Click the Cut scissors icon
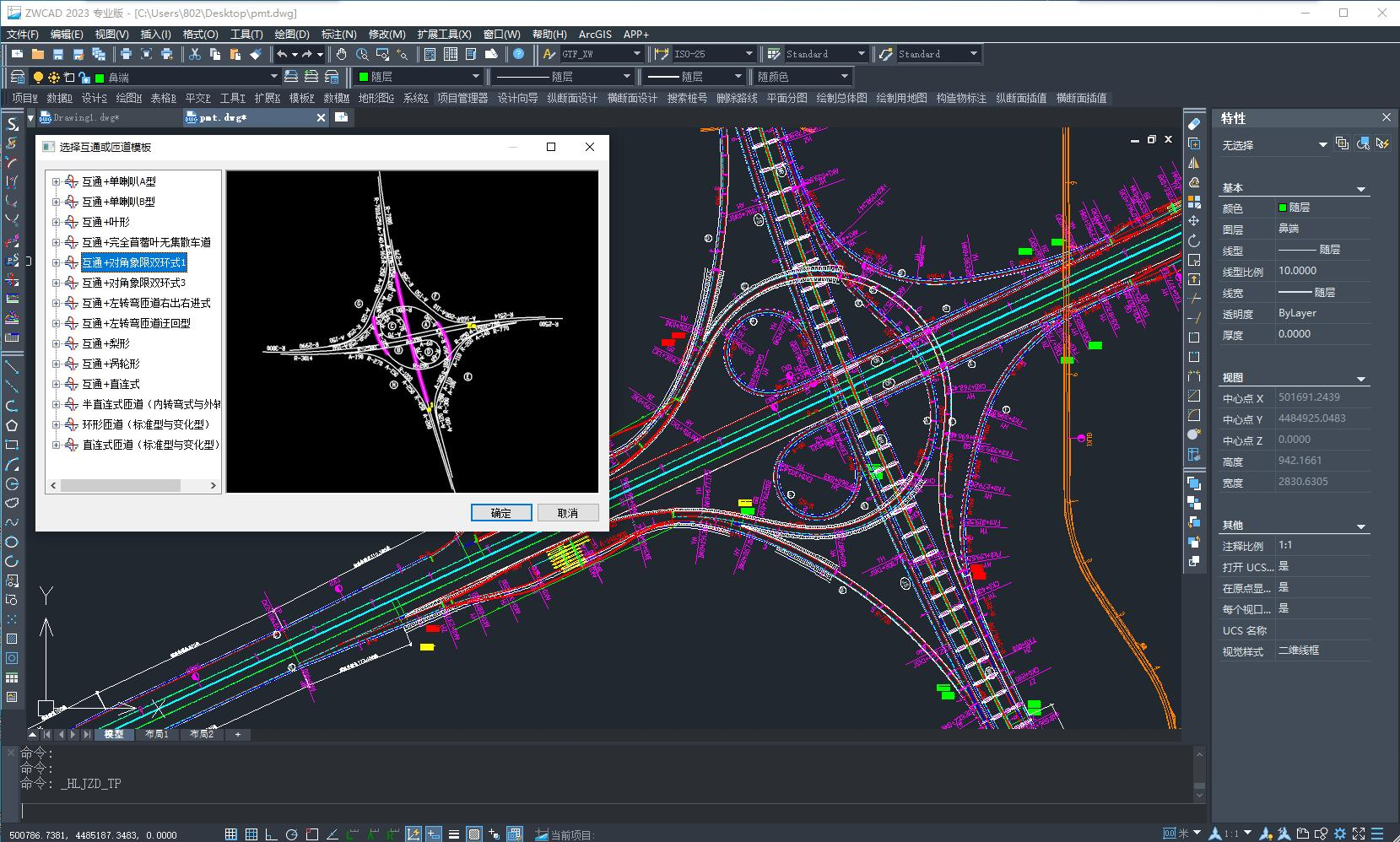 coord(194,54)
